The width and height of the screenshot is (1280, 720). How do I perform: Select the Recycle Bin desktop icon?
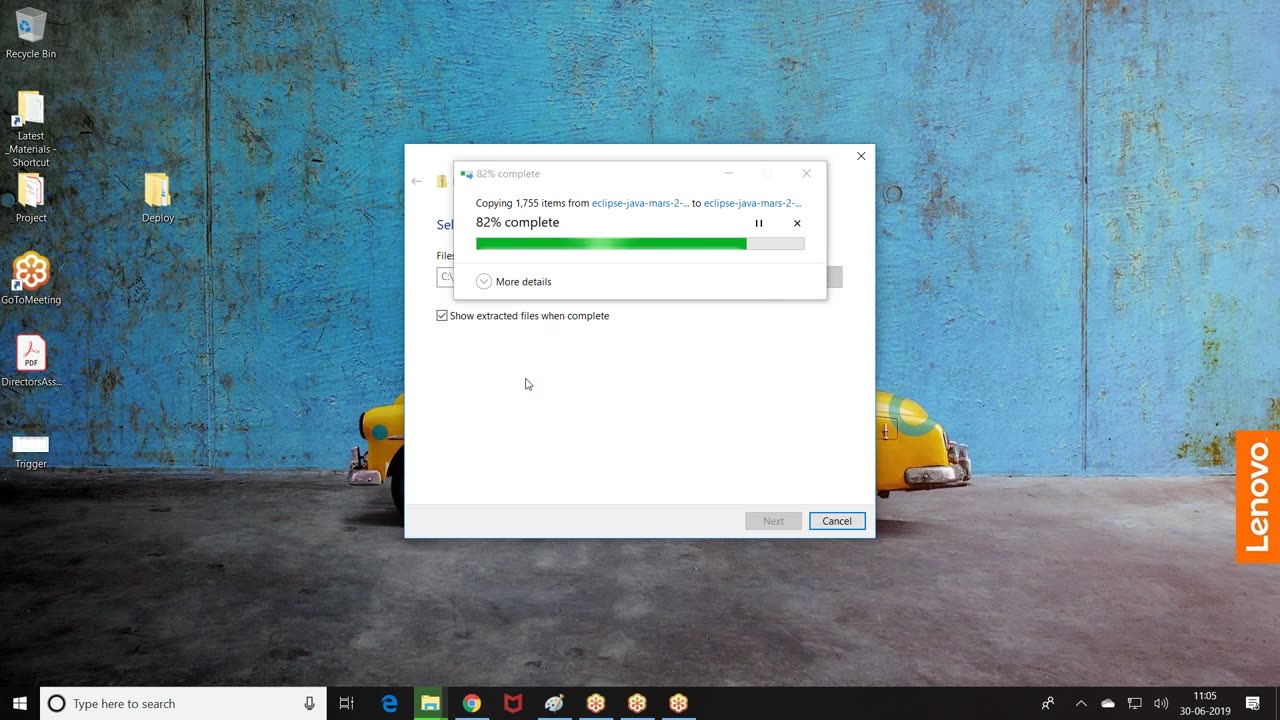click(x=31, y=33)
